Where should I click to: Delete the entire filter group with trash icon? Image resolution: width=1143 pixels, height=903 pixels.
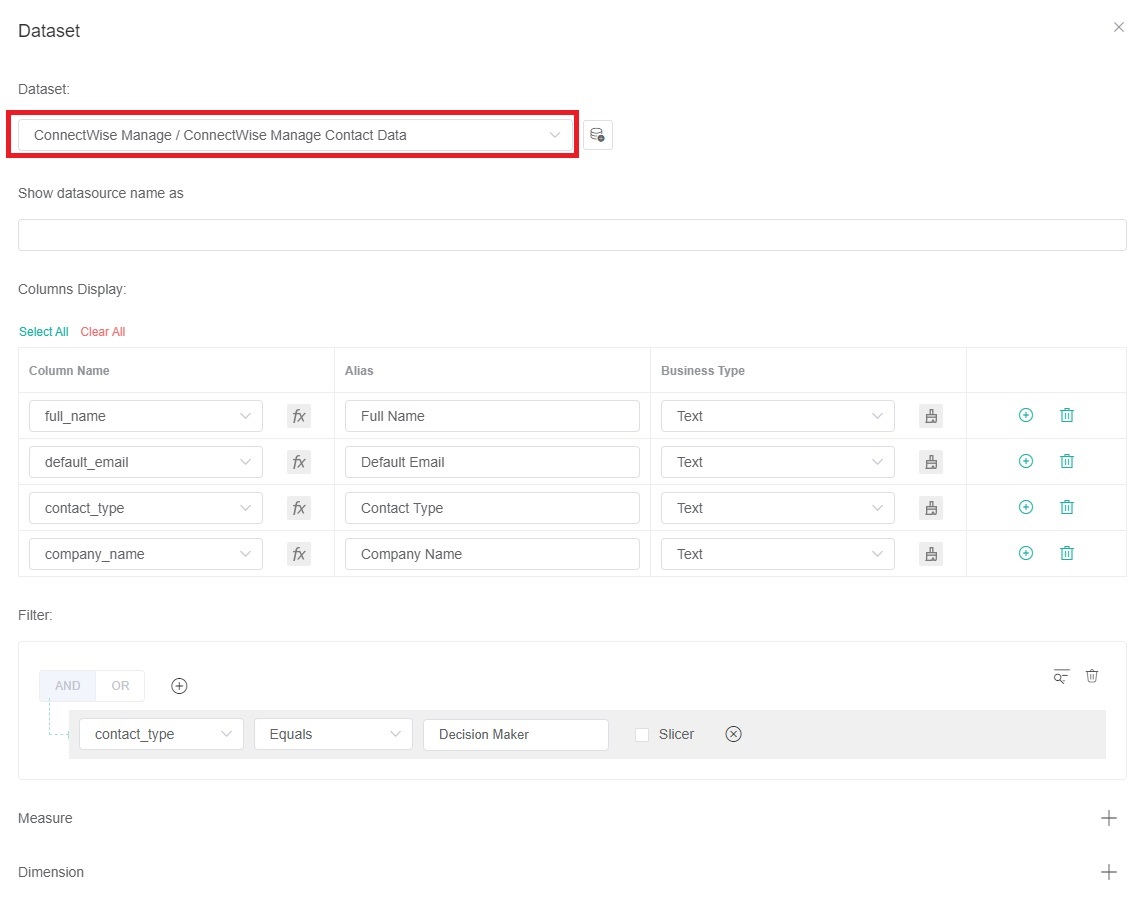coord(1092,676)
